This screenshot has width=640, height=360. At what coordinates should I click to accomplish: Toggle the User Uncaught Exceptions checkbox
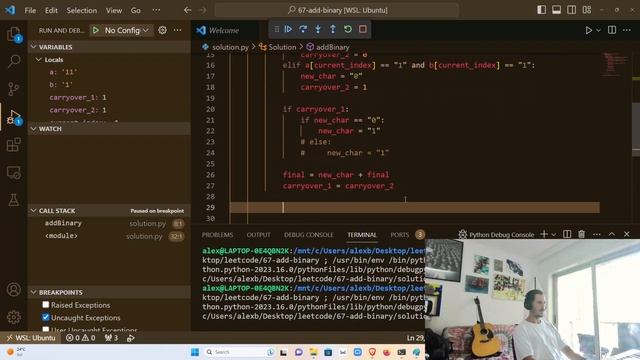[46, 329]
